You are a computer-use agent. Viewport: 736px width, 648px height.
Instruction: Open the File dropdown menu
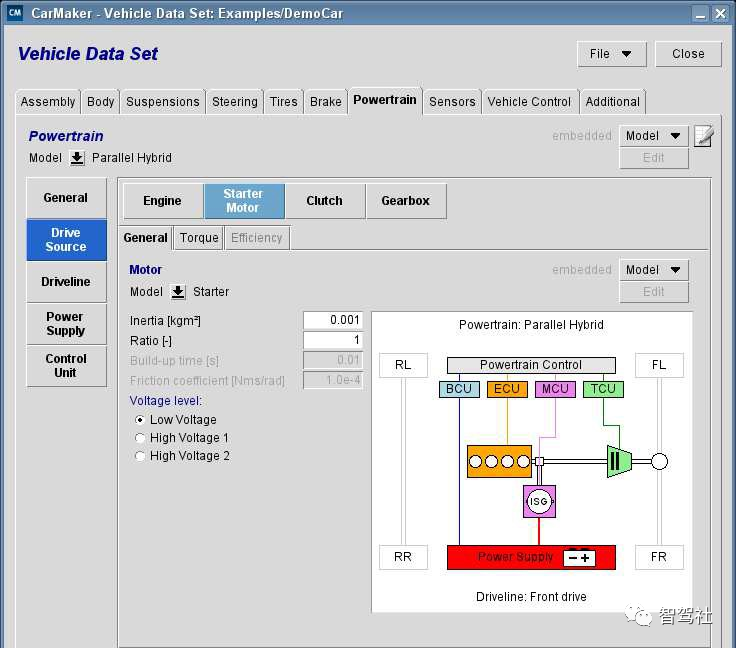click(611, 54)
